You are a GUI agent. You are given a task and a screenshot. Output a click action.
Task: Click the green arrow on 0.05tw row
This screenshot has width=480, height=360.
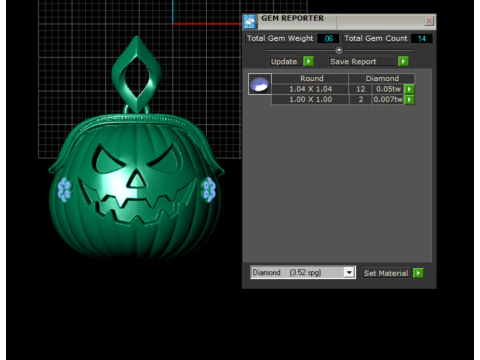pyautogui.click(x=409, y=89)
